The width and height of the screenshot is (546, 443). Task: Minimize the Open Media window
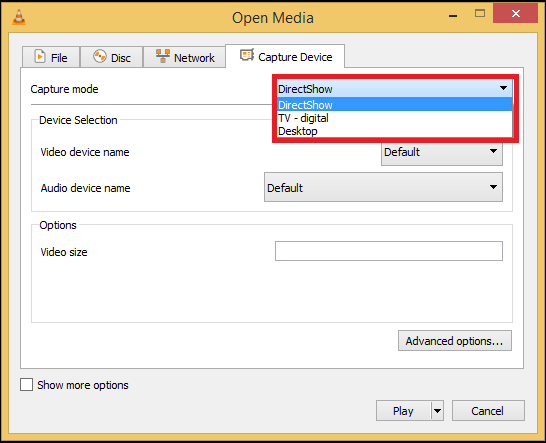click(x=453, y=16)
